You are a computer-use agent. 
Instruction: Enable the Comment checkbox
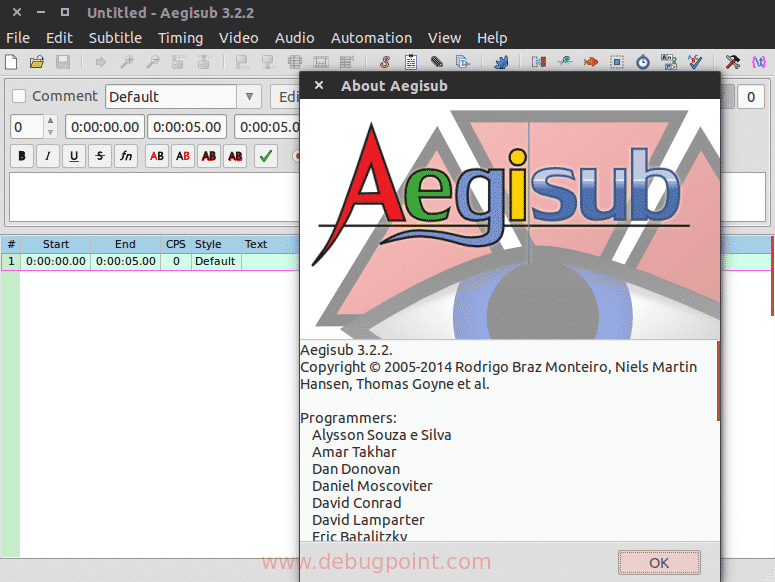coord(19,96)
